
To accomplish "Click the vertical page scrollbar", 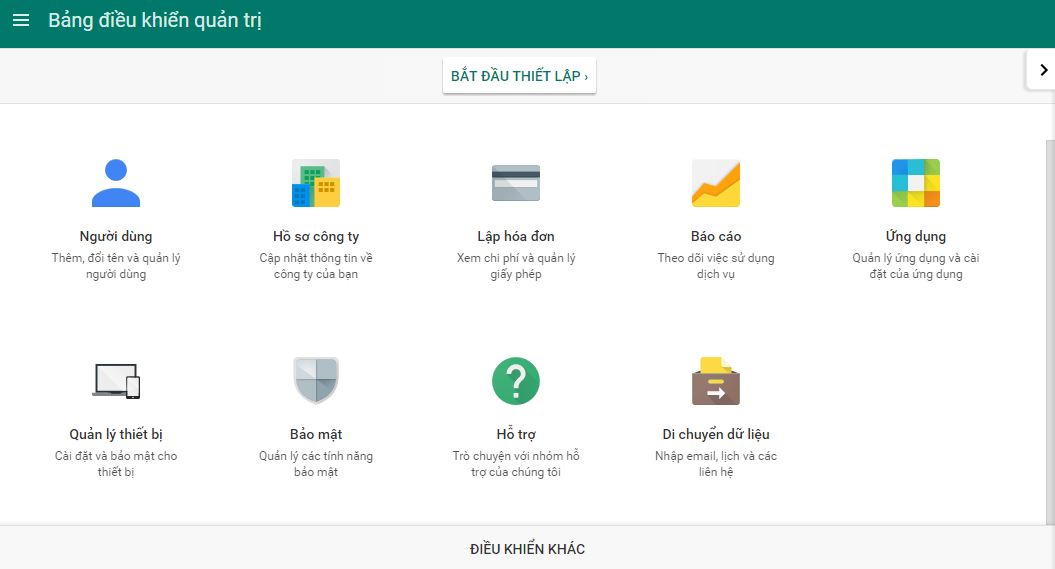I will click(x=1050, y=333).
